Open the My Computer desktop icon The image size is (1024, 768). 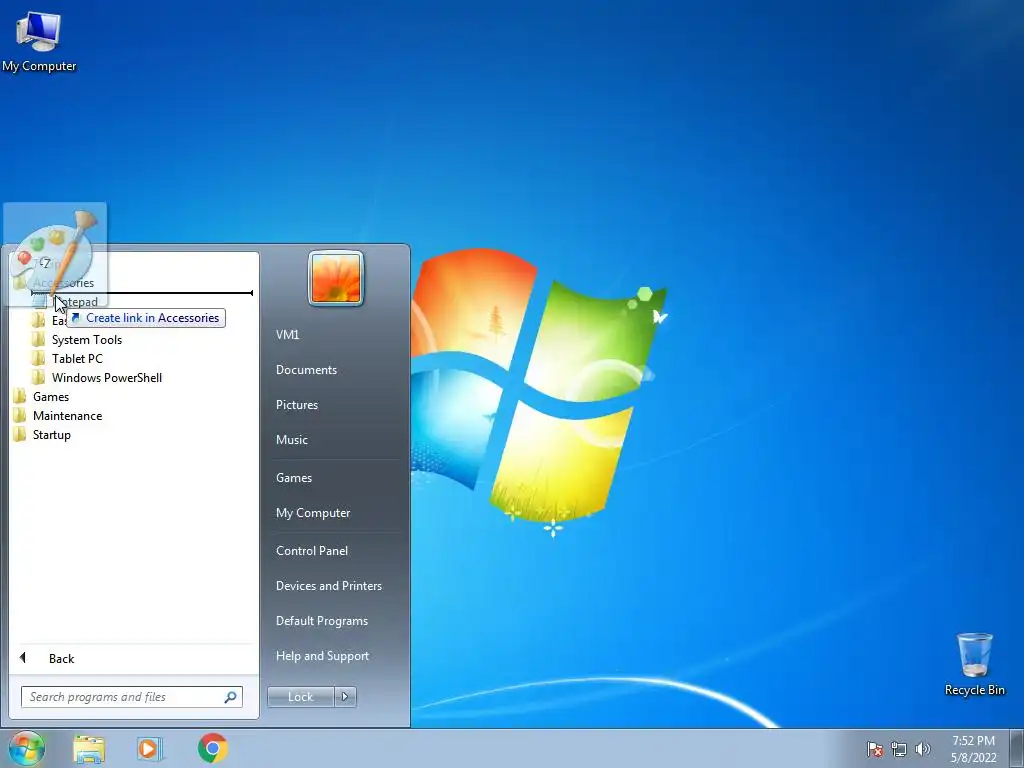click(x=39, y=42)
